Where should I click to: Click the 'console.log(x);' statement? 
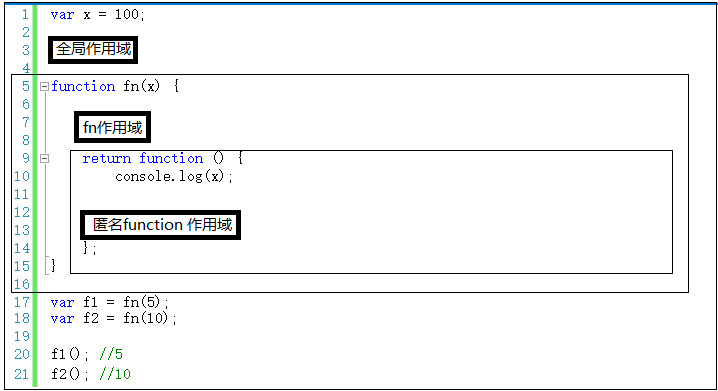point(174,176)
